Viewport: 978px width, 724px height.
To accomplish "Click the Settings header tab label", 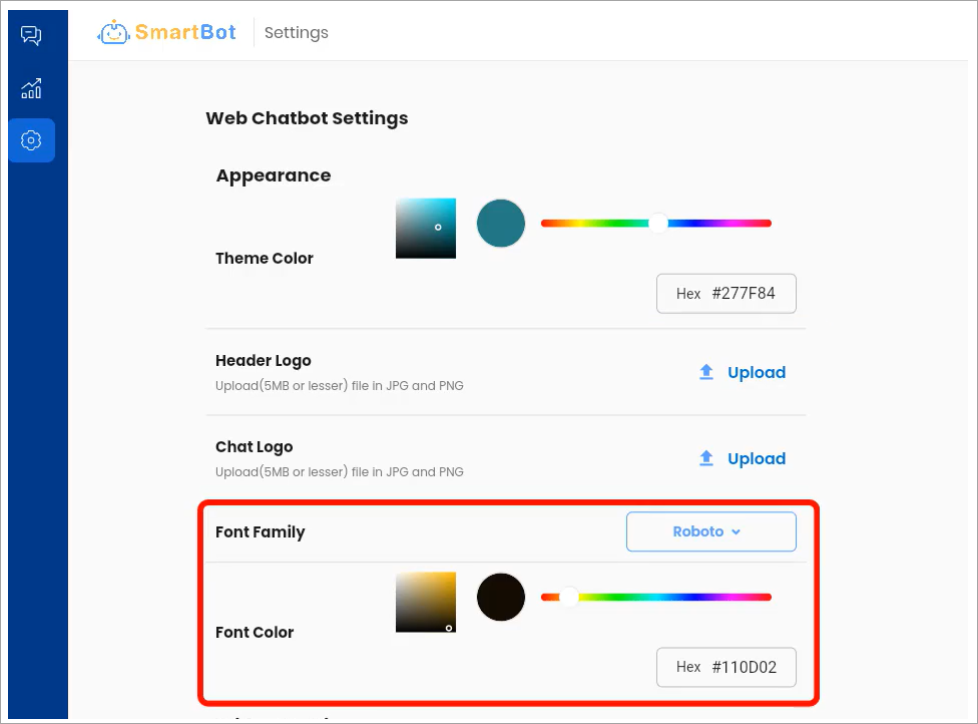I will 296,32.
